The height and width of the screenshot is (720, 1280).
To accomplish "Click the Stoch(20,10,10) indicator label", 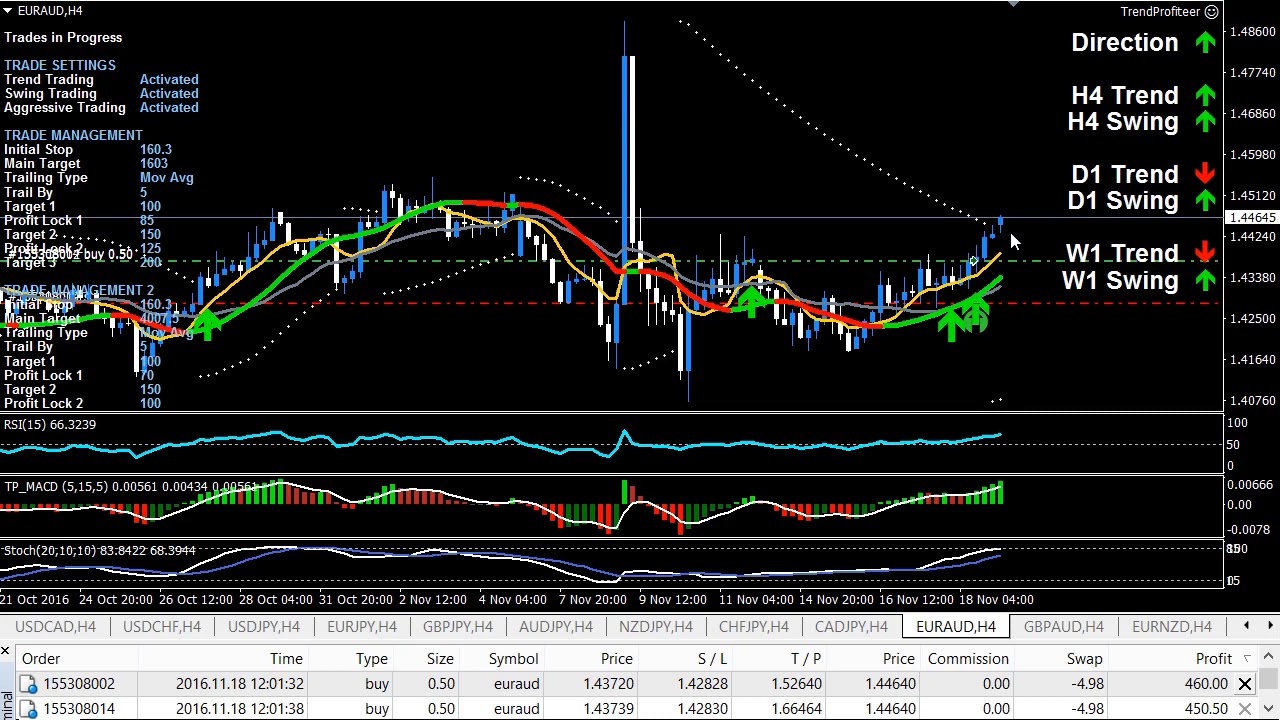I will pos(100,551).
